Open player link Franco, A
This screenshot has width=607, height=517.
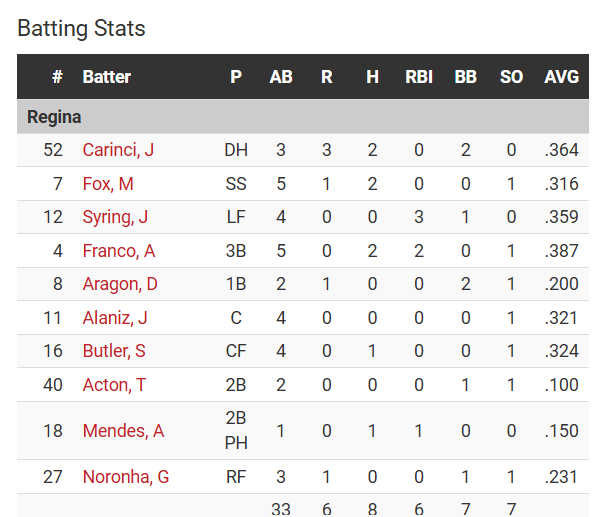(119, 251)
